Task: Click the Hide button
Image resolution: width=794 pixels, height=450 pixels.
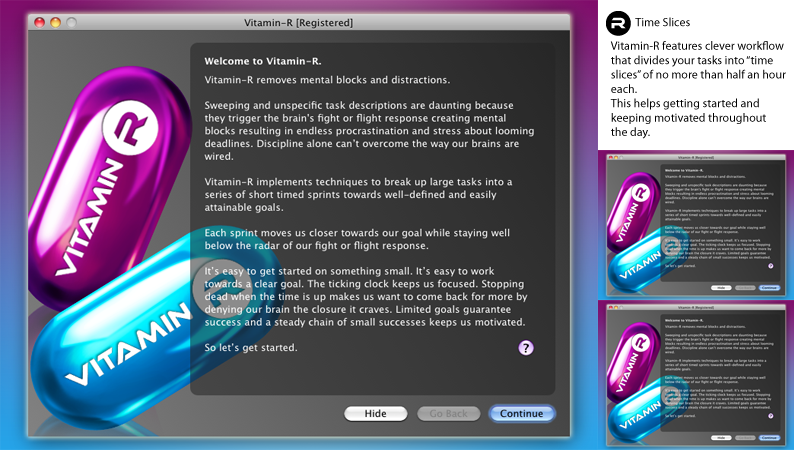Action: [x=375, y=414]
